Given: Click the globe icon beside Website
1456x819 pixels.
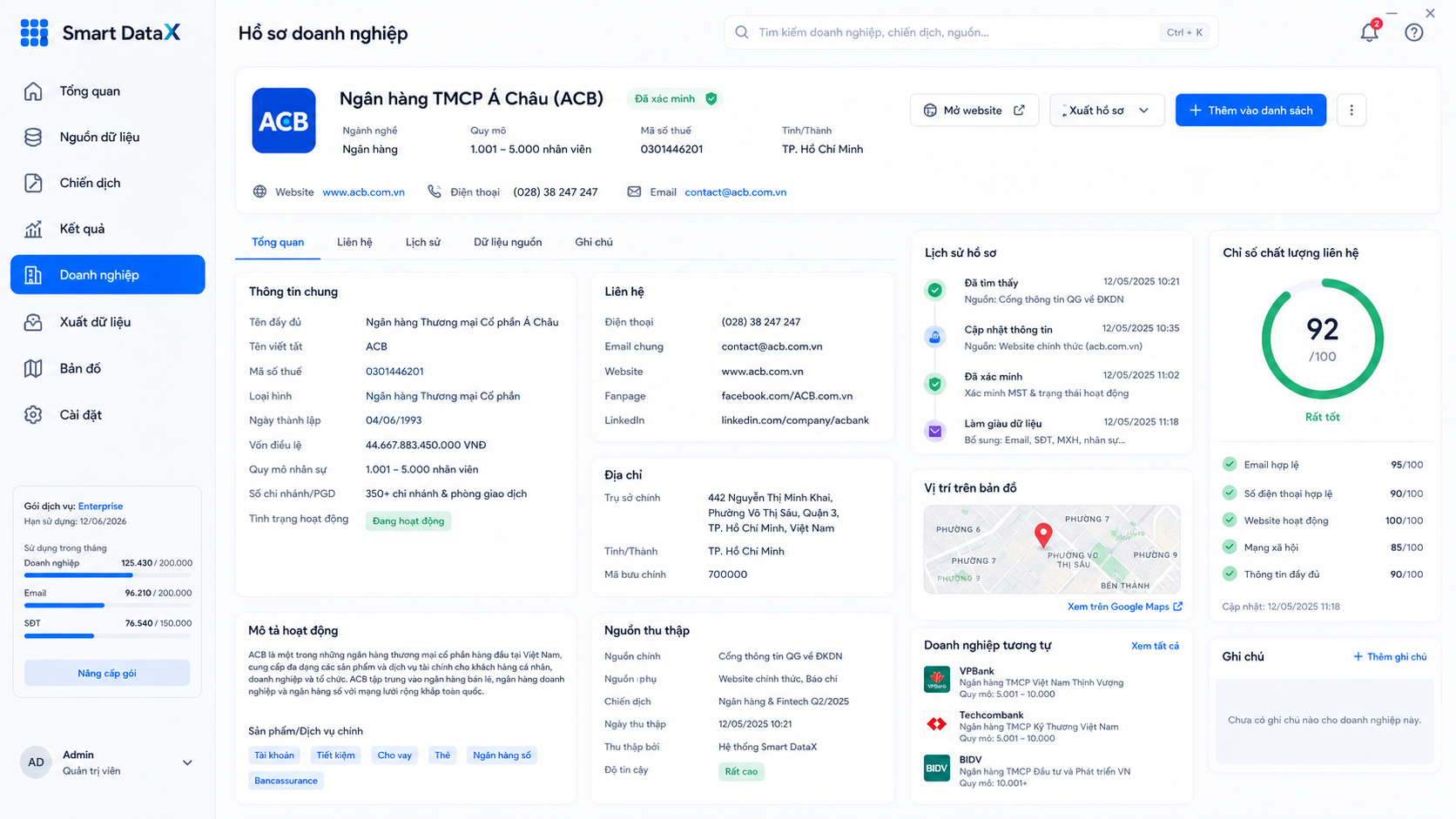Looking at the screenshot, I should (260, 191).
